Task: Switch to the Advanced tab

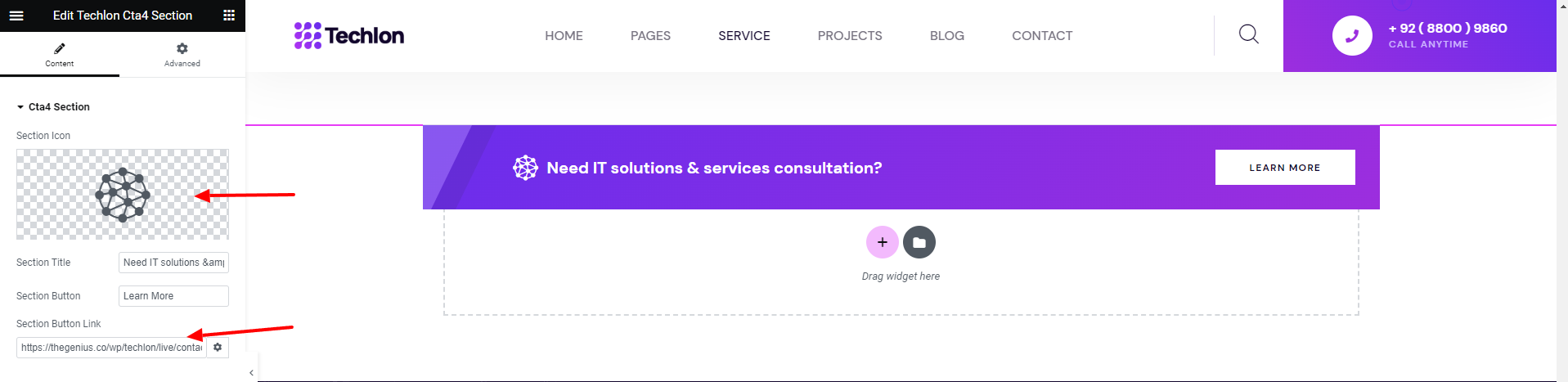Action: click(x=182, y=55)
